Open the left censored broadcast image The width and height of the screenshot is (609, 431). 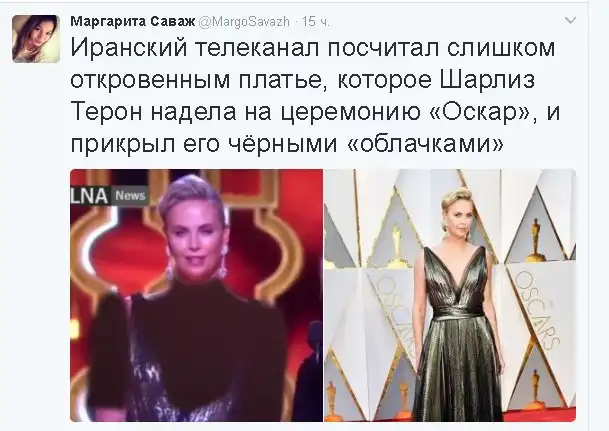pos(197,295)
